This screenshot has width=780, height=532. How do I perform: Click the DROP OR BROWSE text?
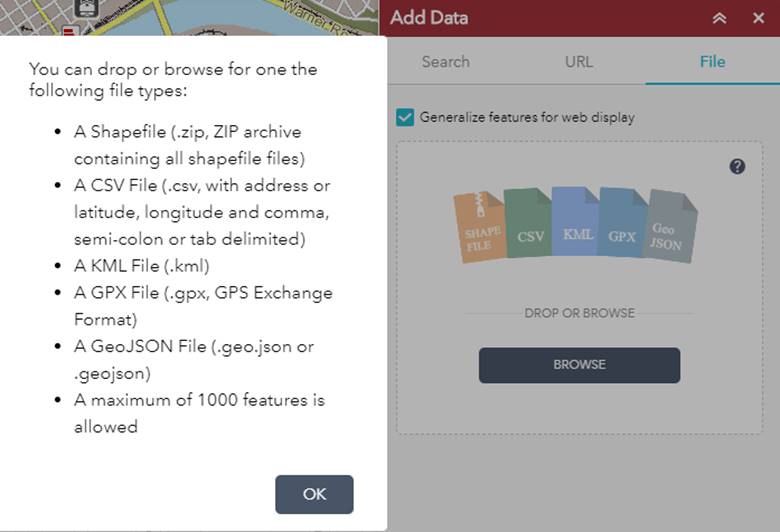[579, 313]
